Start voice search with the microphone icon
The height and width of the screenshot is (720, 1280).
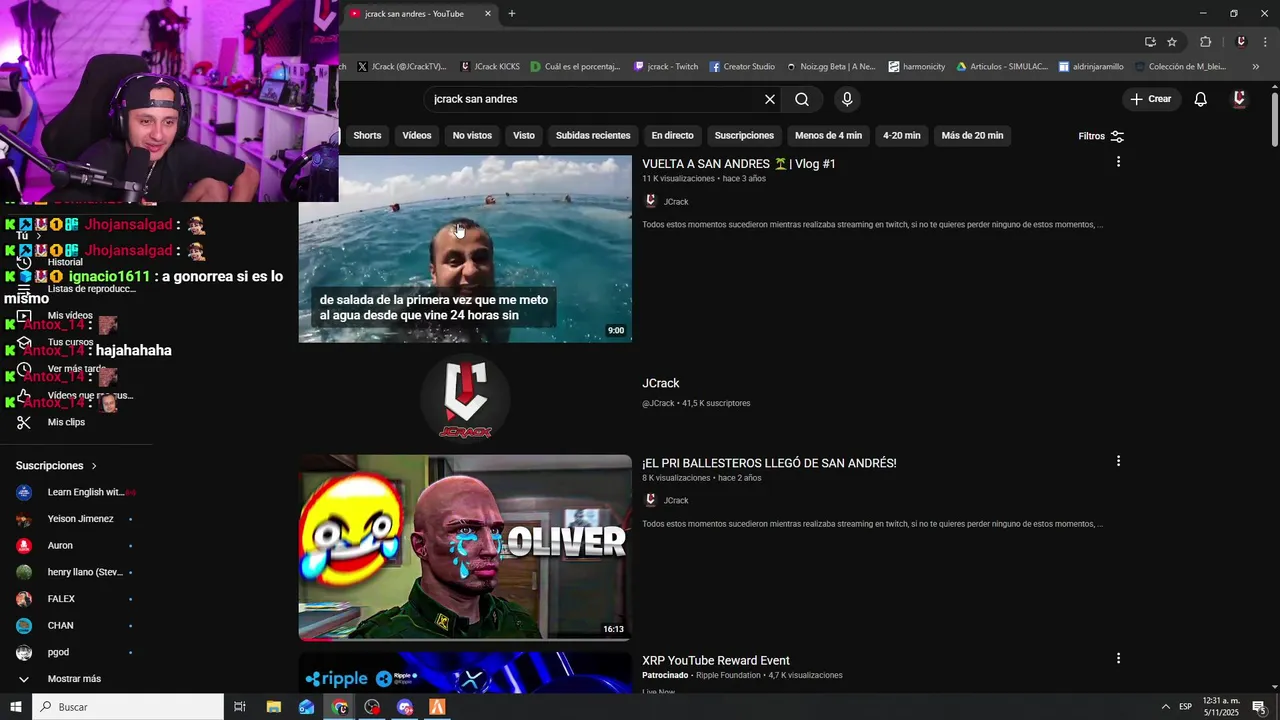pyautogui.click(x=847, y=99)
